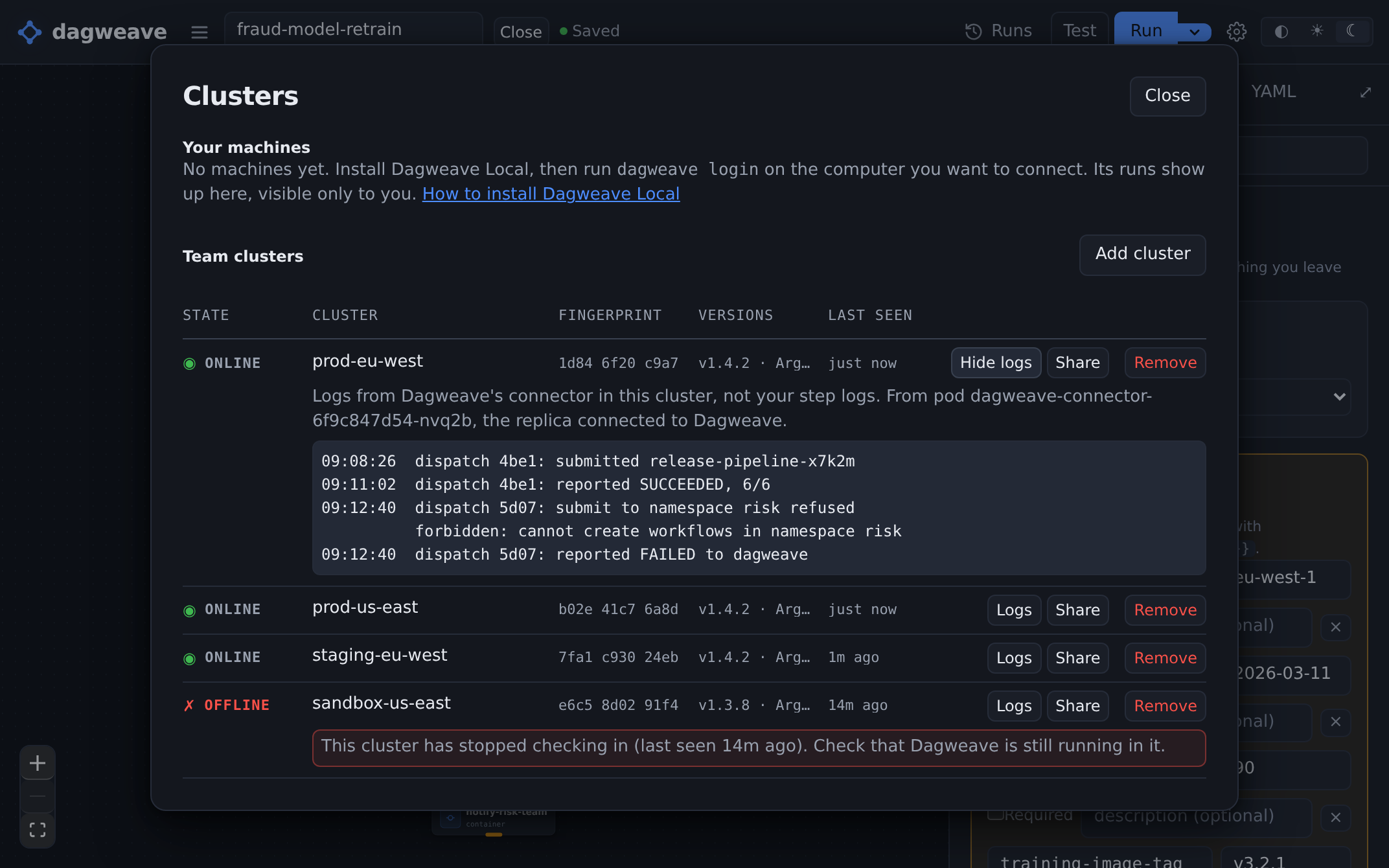1389x868 pixels.
Task: Edit the 2026-03-11 value field
Action: 1293,674
